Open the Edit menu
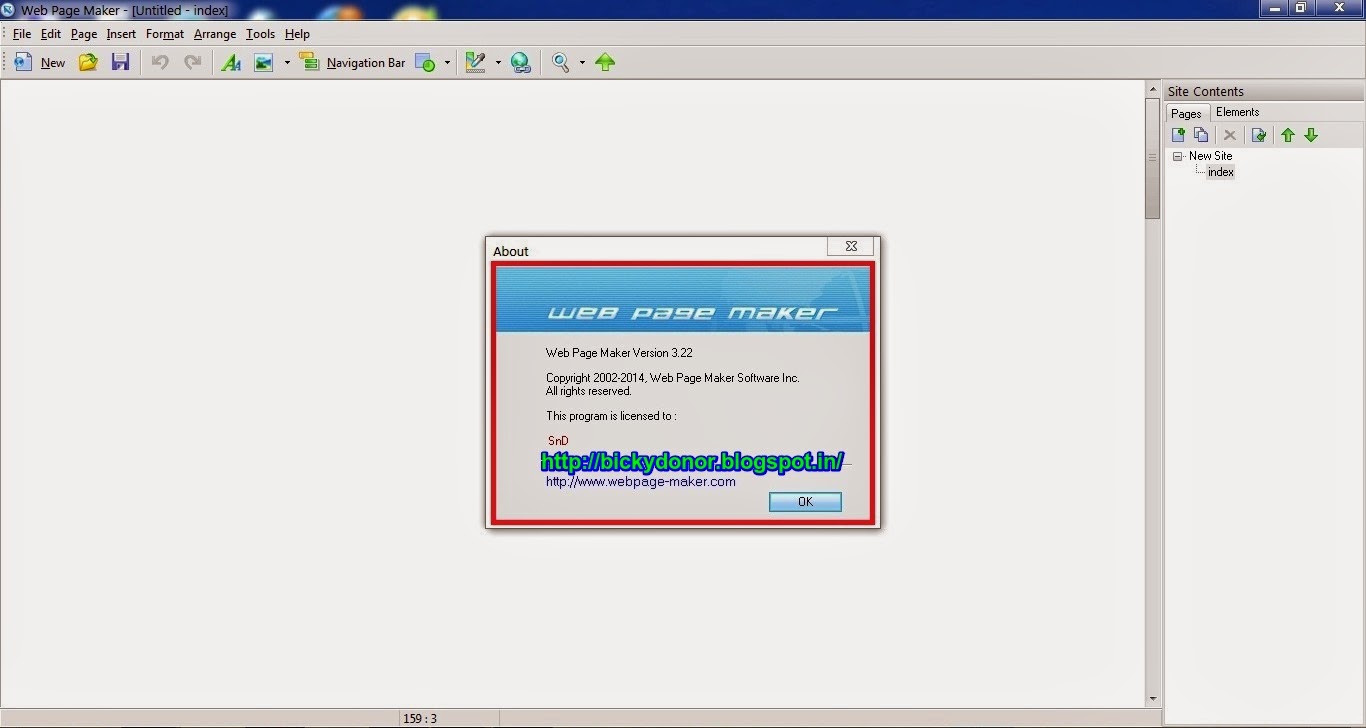This screenshot has height=728, width=1366. coord(51,34)
